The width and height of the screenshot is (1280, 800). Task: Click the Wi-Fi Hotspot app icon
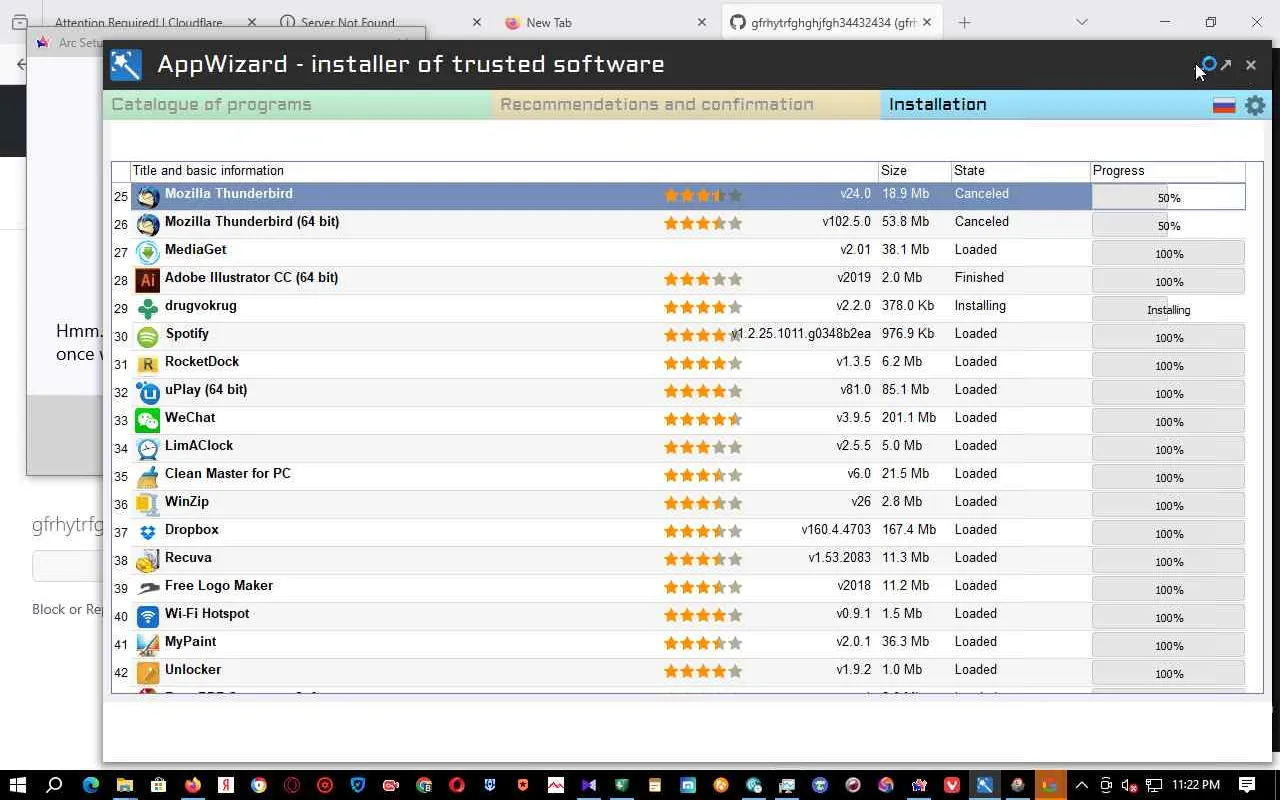(x=148, y=616)
